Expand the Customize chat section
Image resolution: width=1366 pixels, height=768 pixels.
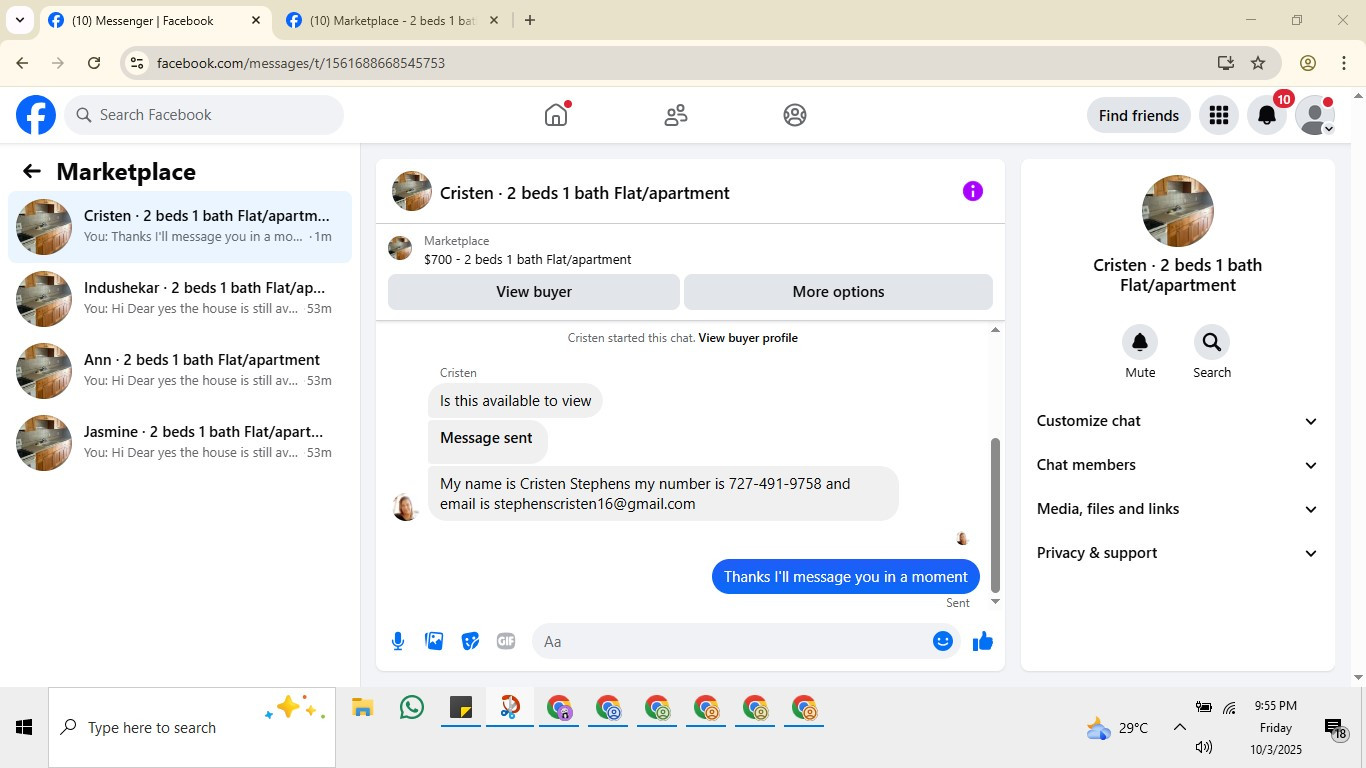[x=1178, y=421]
